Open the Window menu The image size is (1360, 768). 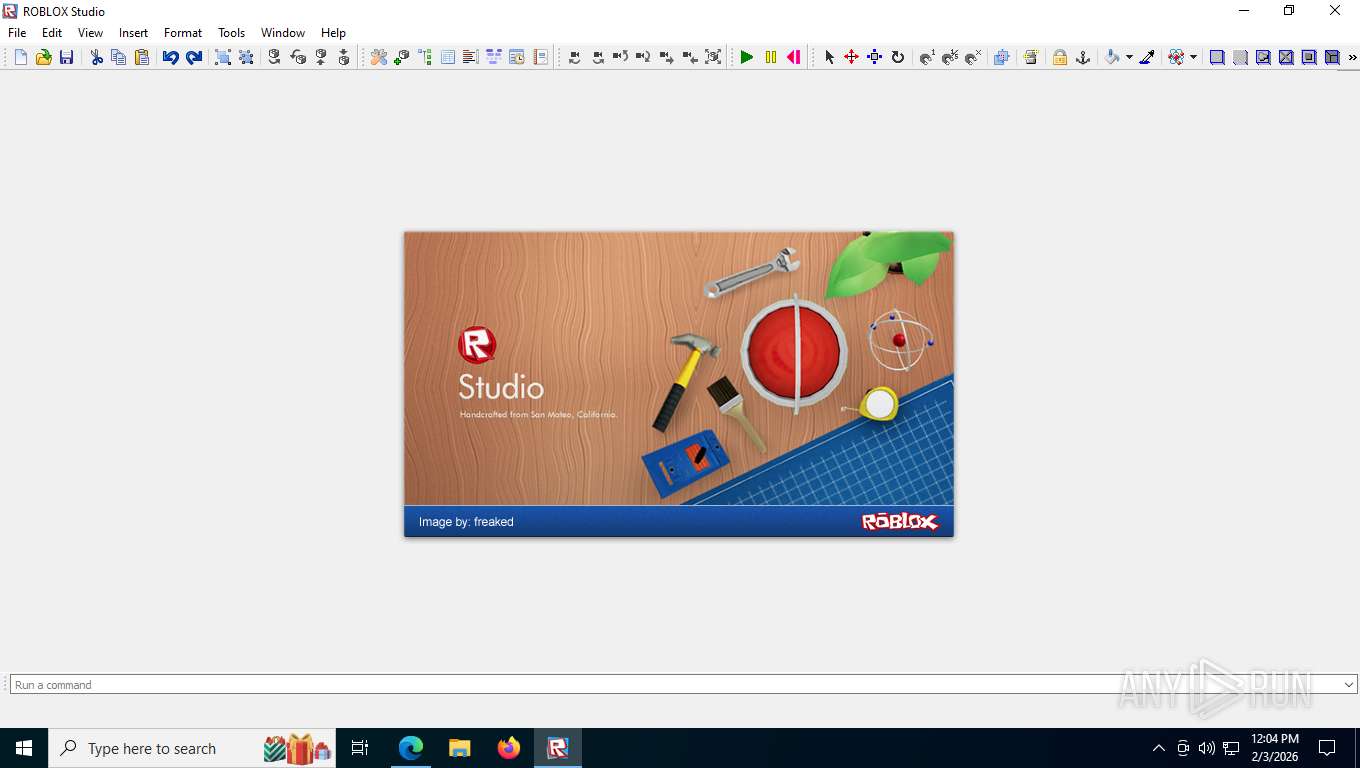click(283, 33)
